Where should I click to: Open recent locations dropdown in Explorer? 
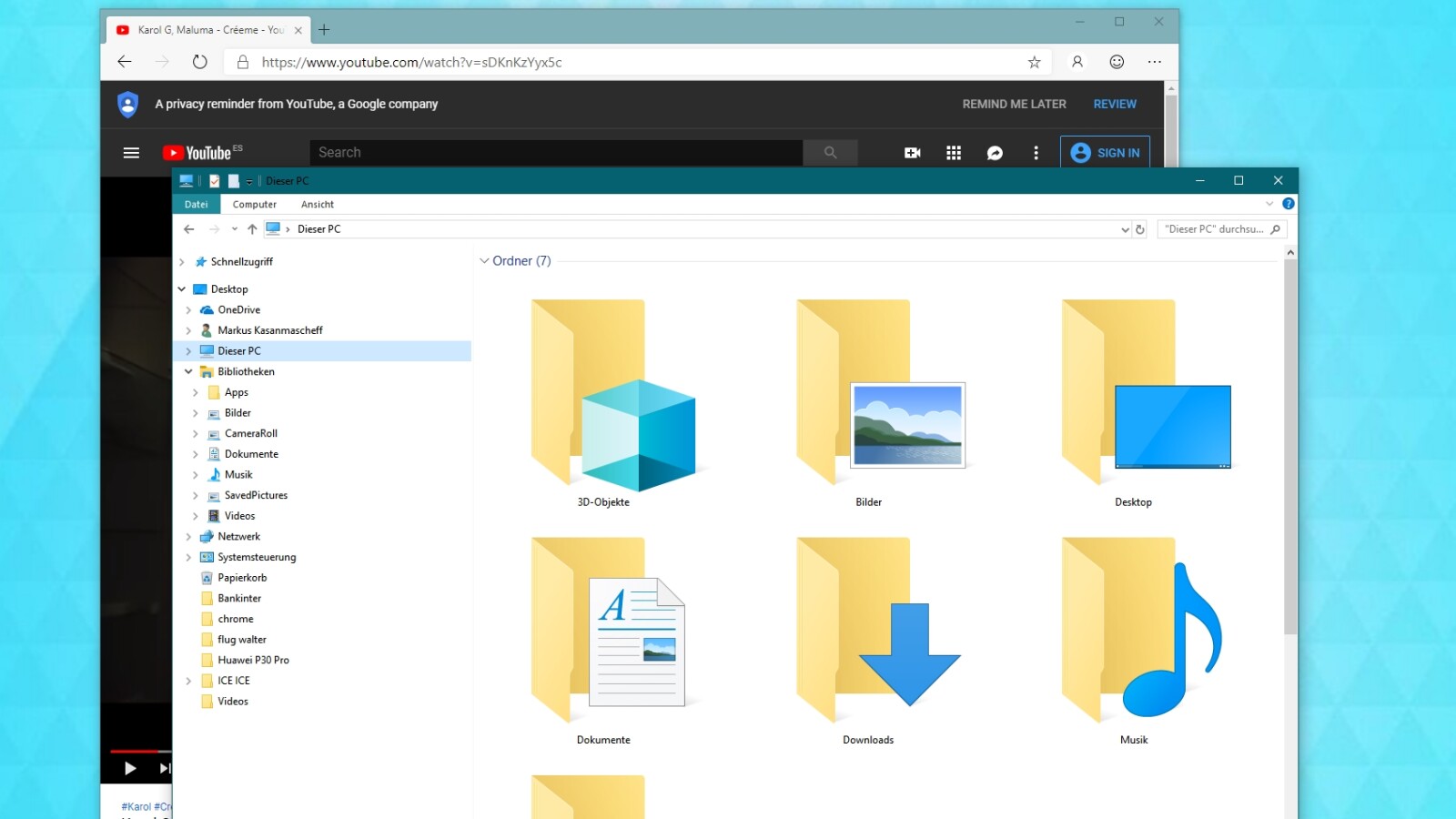[x=235, y=229]
